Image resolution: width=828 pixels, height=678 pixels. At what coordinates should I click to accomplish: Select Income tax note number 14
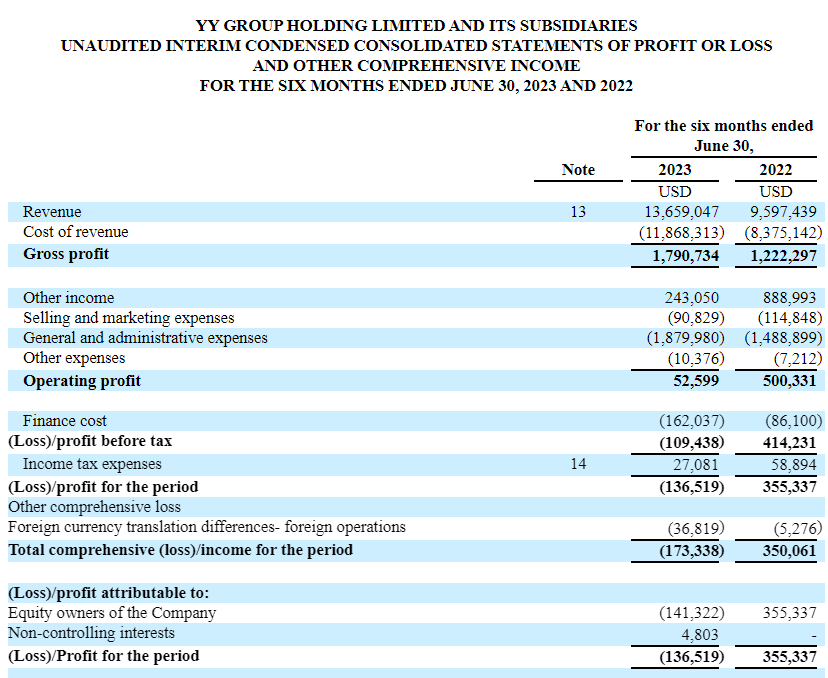(578, 464)
